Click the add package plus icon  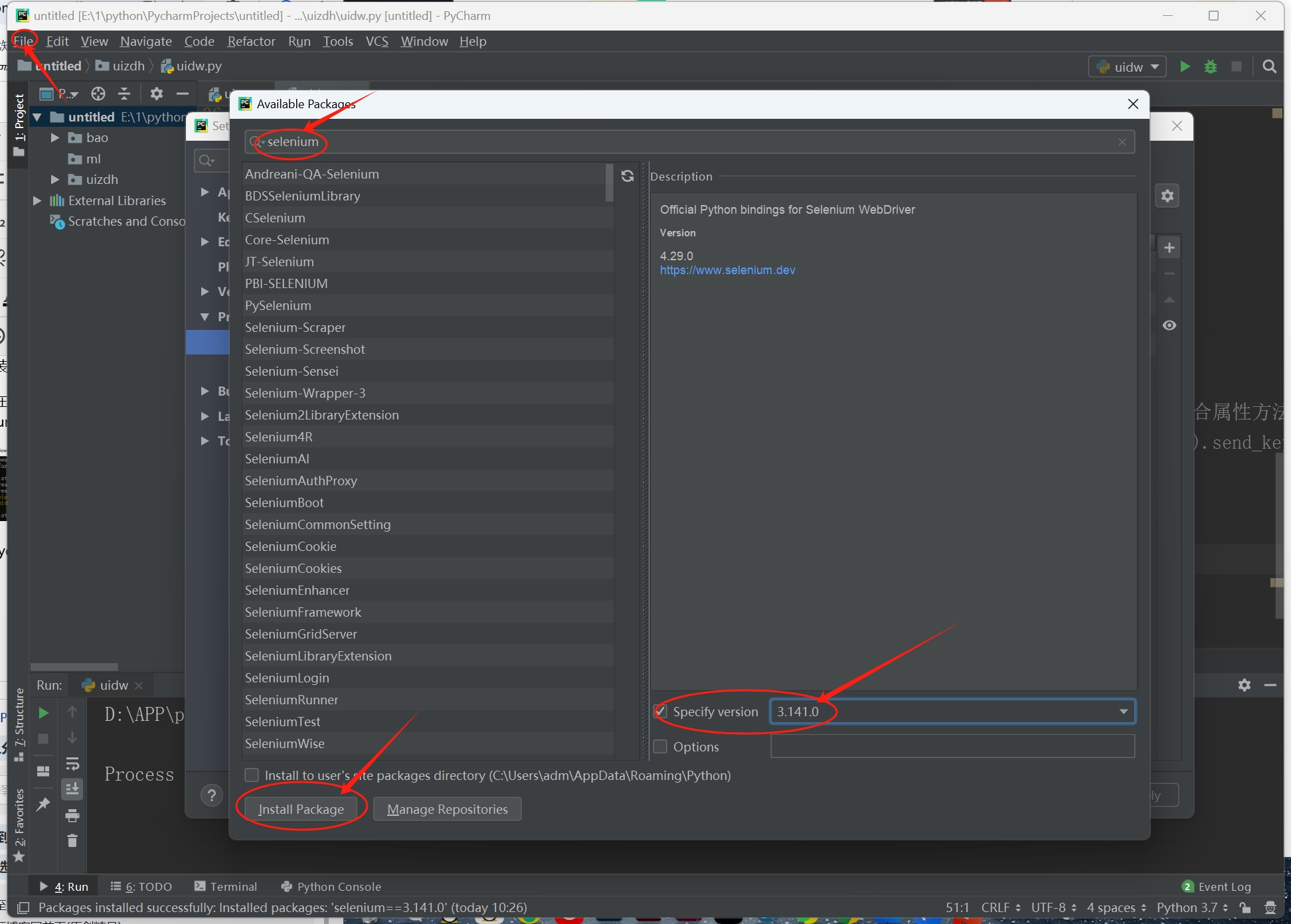1169,248
